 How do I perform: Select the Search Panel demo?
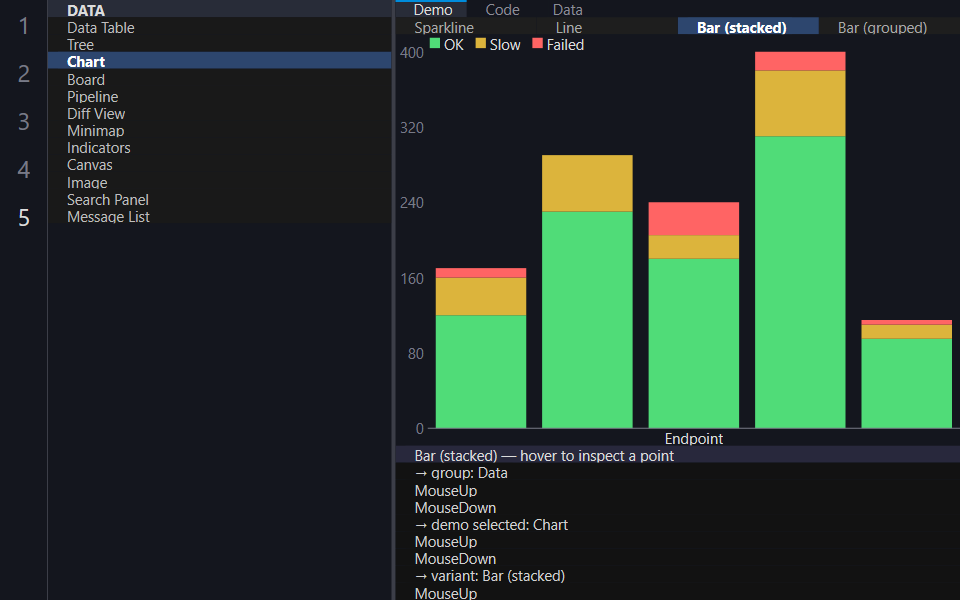click(x=219, y=199)
